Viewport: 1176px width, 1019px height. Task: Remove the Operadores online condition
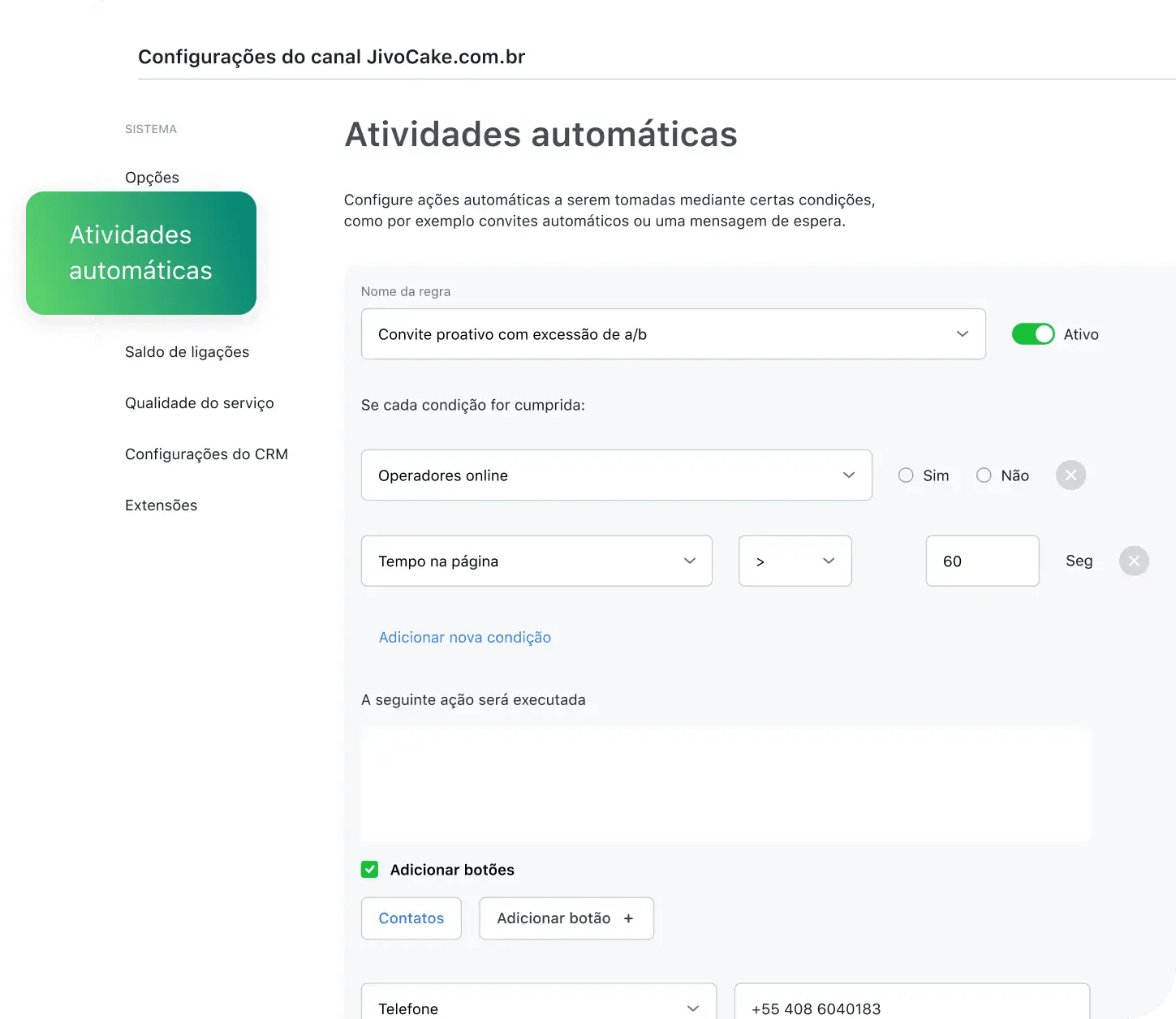(1070, 475)
